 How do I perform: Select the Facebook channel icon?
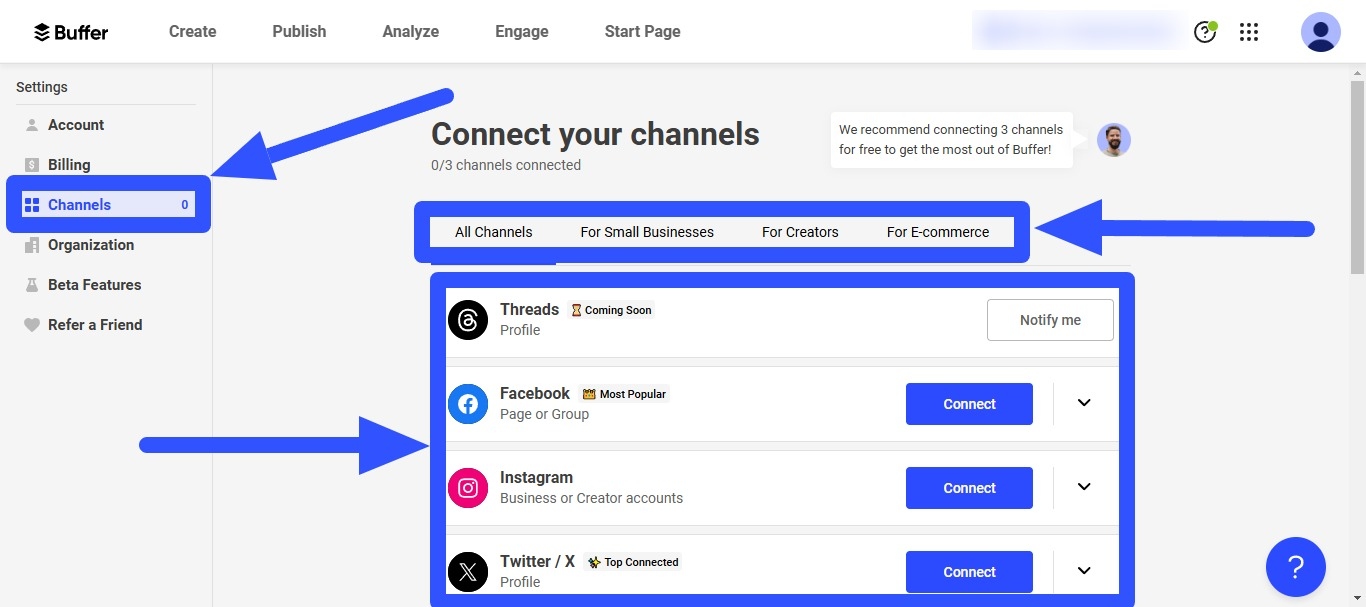(x=467, y=403)
